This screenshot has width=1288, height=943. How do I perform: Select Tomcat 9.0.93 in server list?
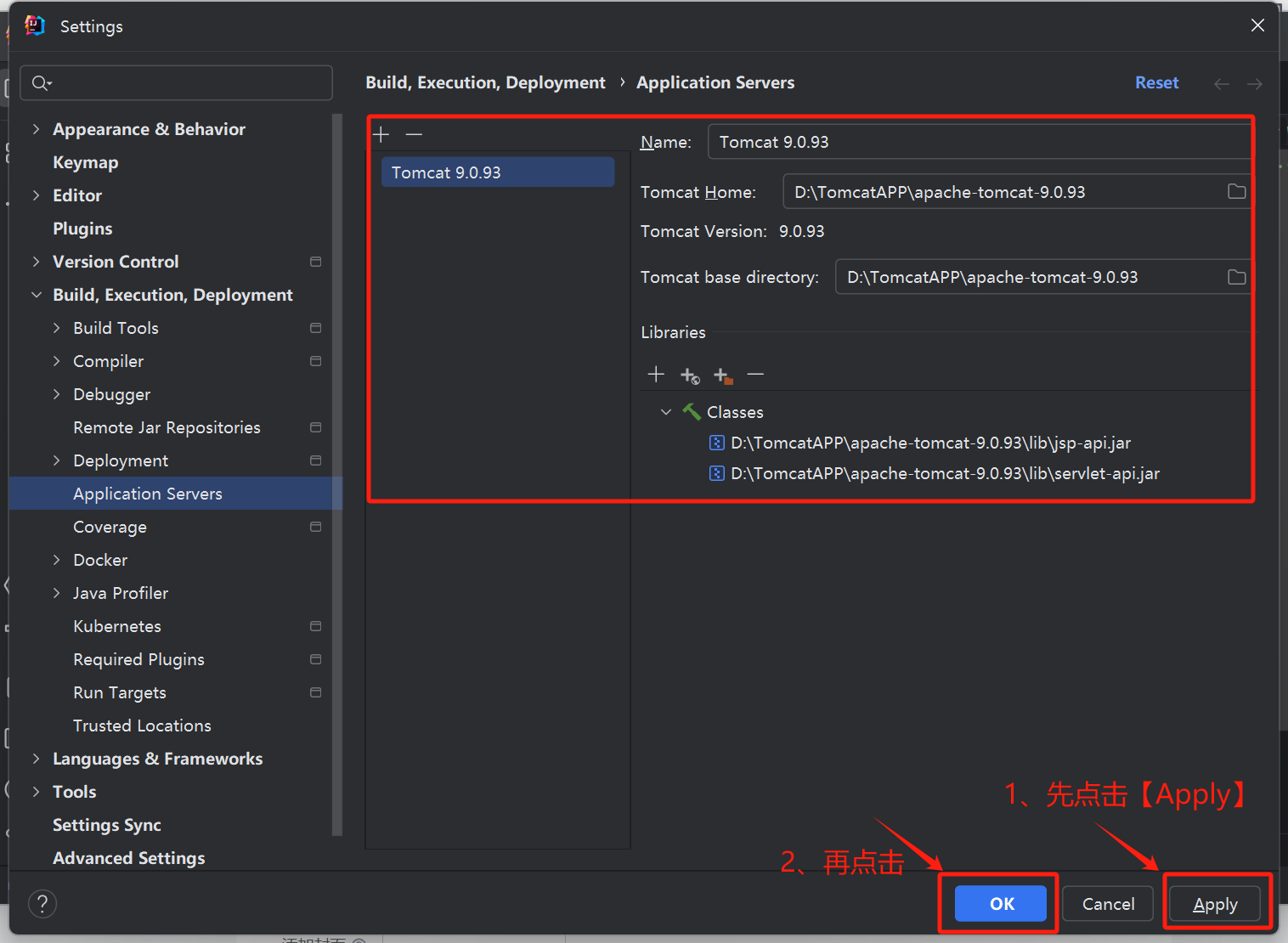pyautogui.click(x=498, y=172)
